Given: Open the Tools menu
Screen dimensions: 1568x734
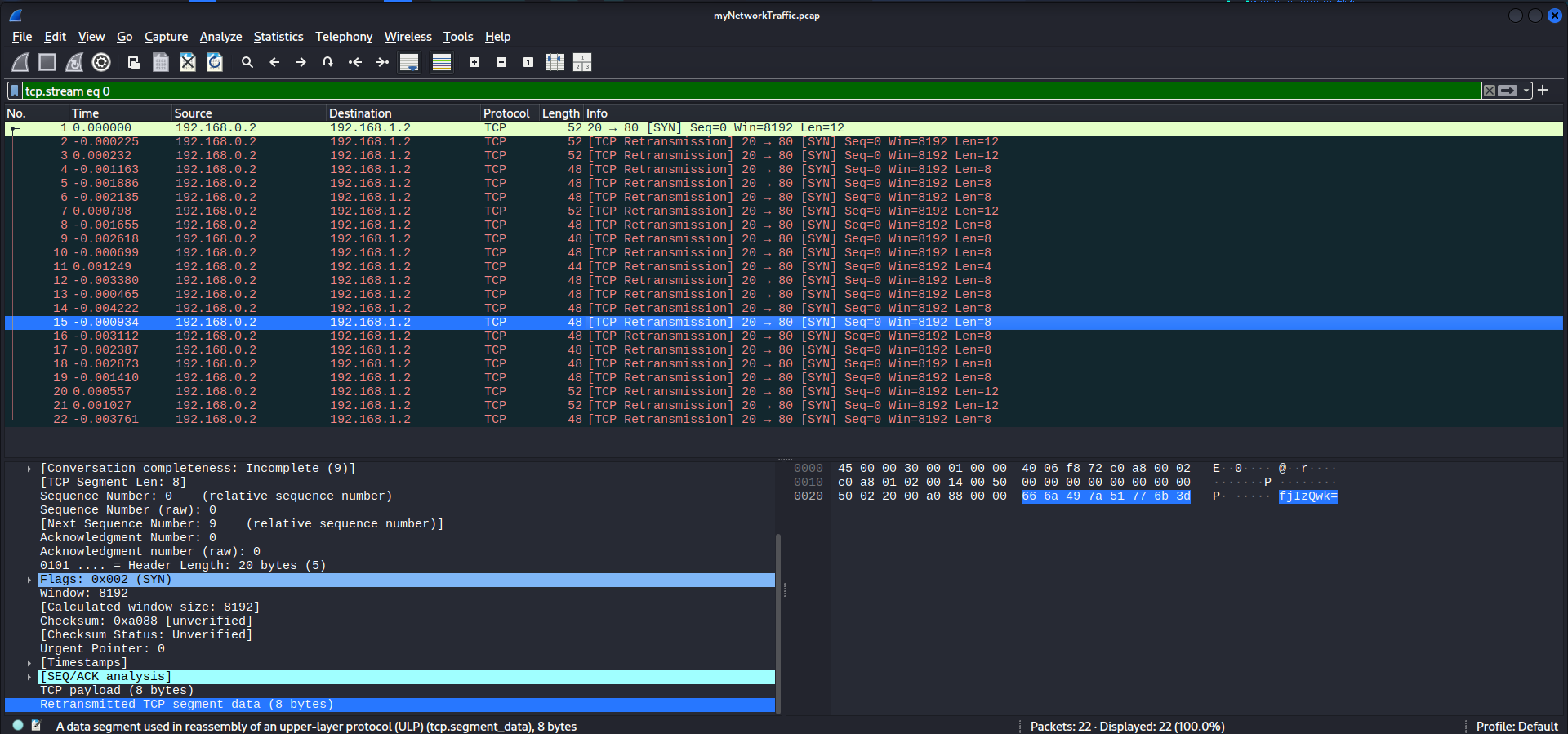Looking at the screenshot, I should click(458, 37).
